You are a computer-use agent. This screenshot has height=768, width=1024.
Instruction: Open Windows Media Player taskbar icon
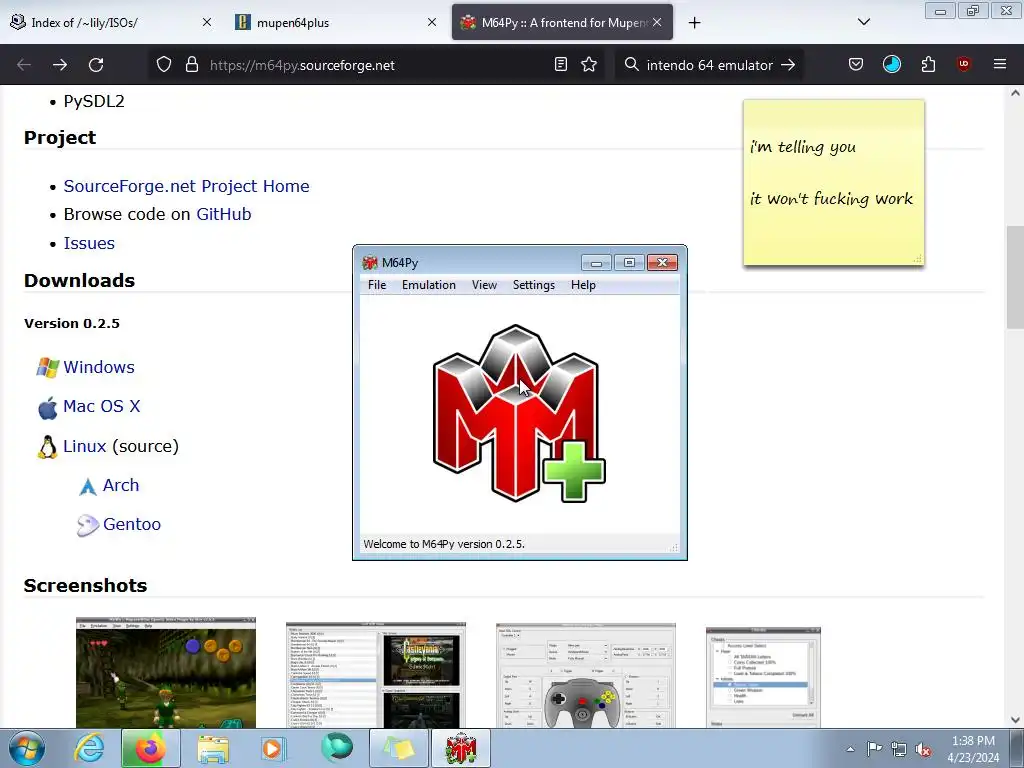[274, 748]
